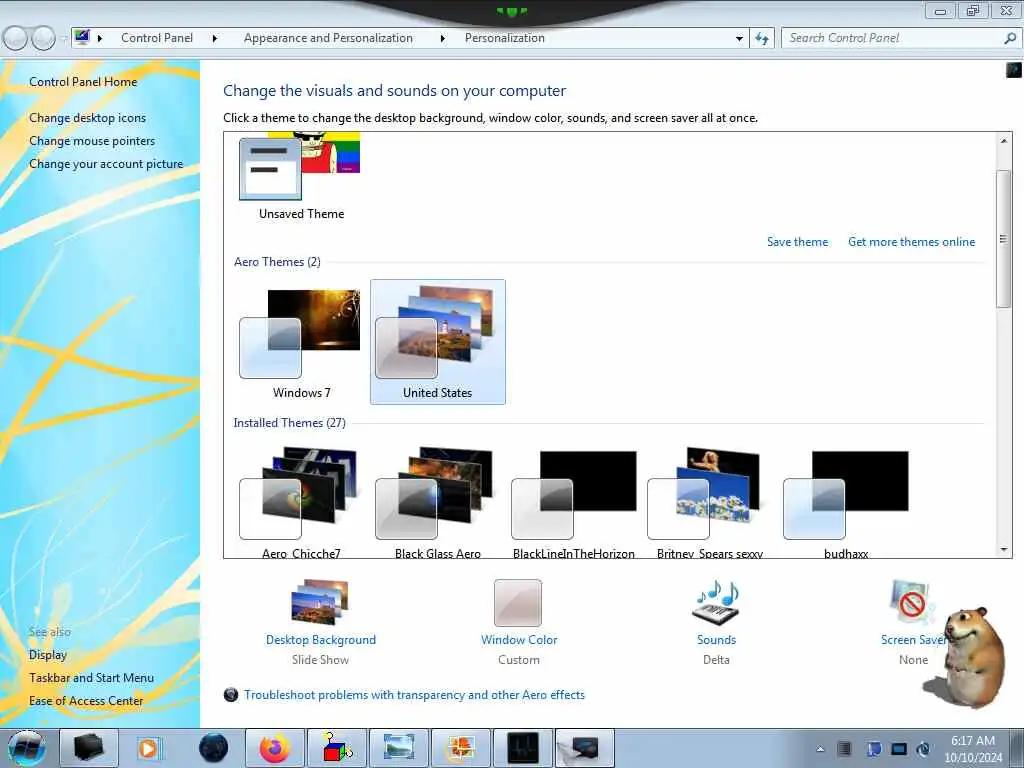The width and height of the screenshot is (1024, 768).
Task: Click the Sounds link text
Action: click(716, 640)
